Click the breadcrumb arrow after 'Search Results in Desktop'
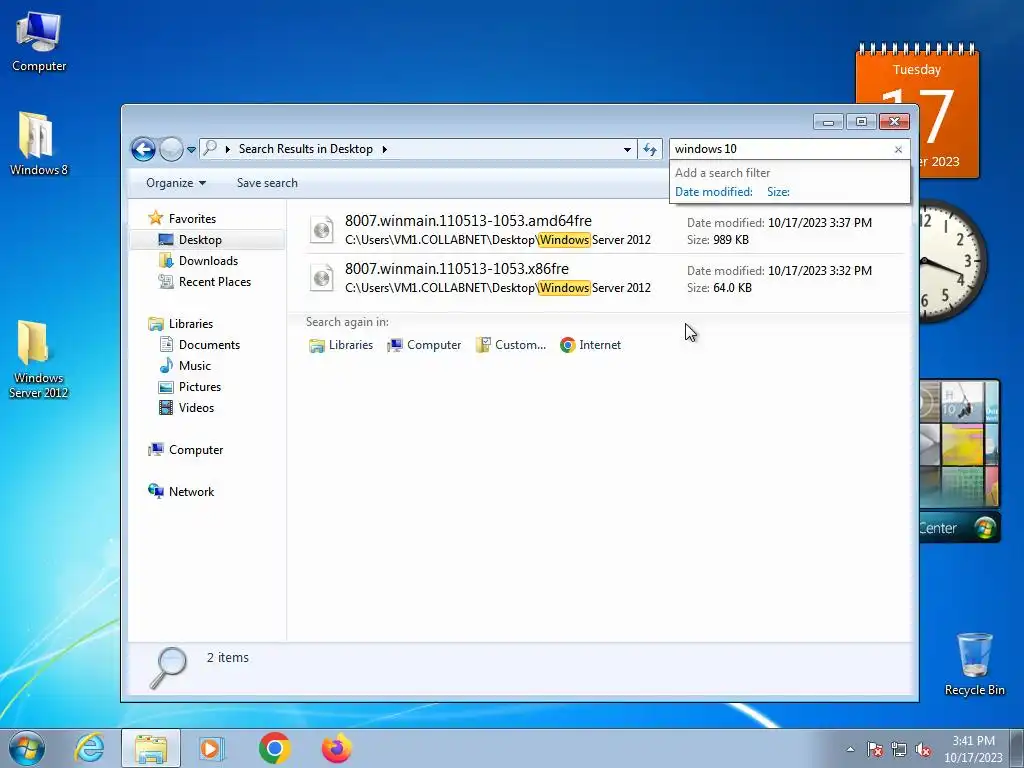Screen dimensions: 1024x768 (x=385, y=150)
